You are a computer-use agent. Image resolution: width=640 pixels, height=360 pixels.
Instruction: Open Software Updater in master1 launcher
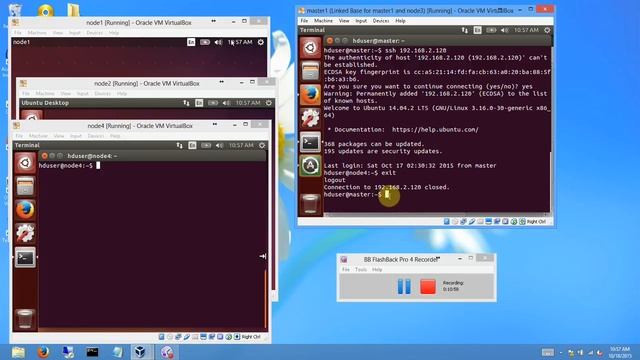tap(310, 166)
